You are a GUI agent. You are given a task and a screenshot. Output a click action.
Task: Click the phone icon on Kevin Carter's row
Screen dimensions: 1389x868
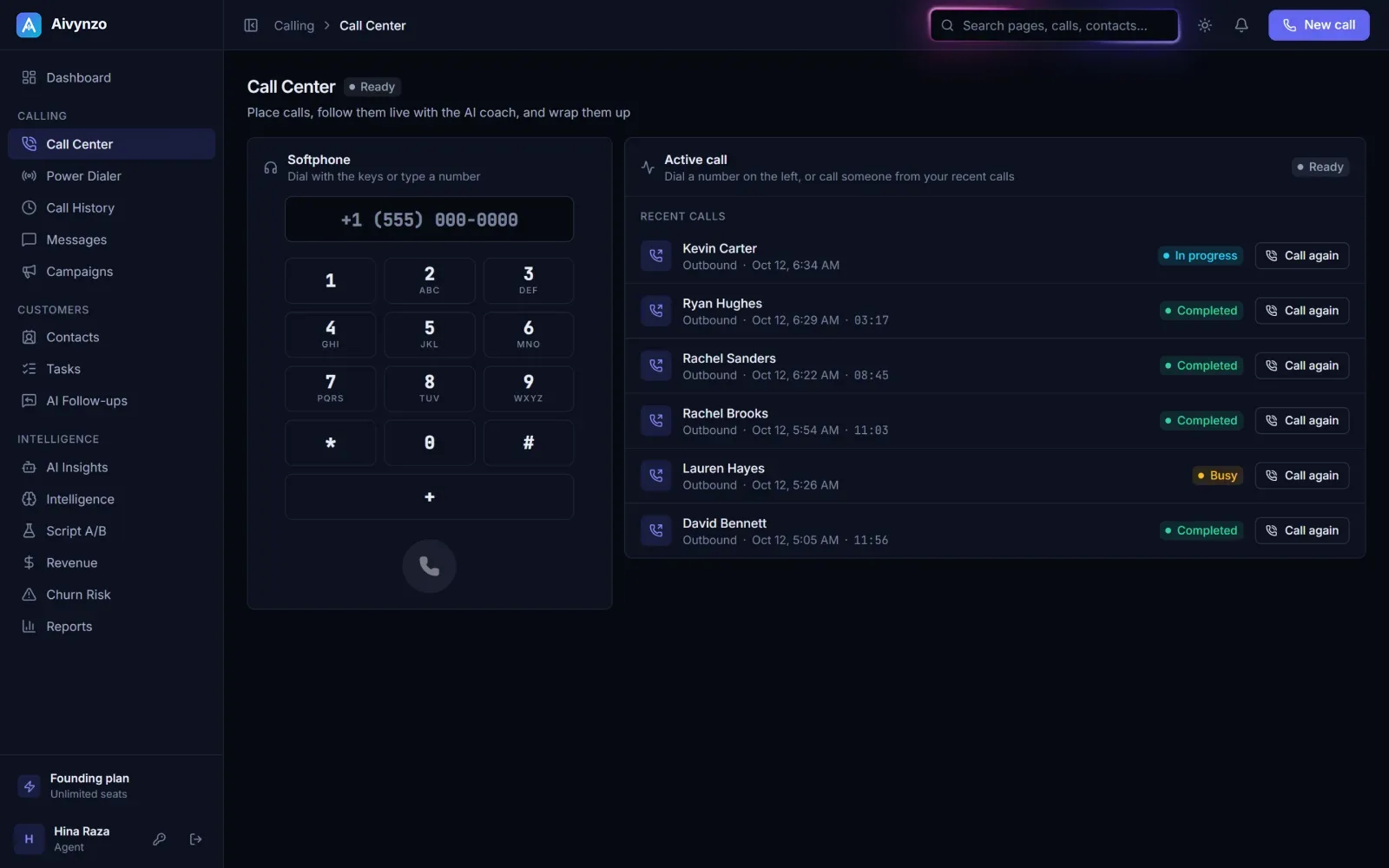coord(655,256)
